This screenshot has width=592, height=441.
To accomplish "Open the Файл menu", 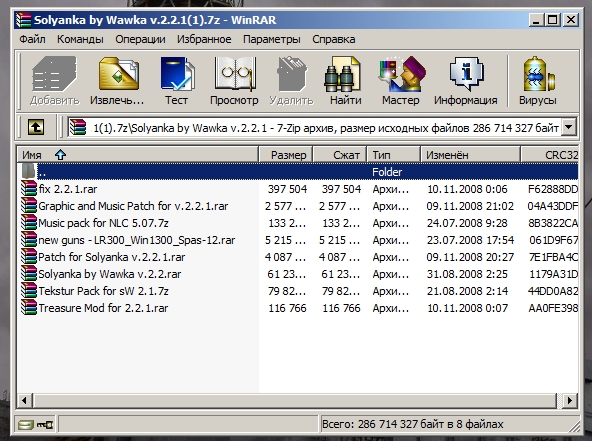I will pyautogui.click(x=32, y=39).
